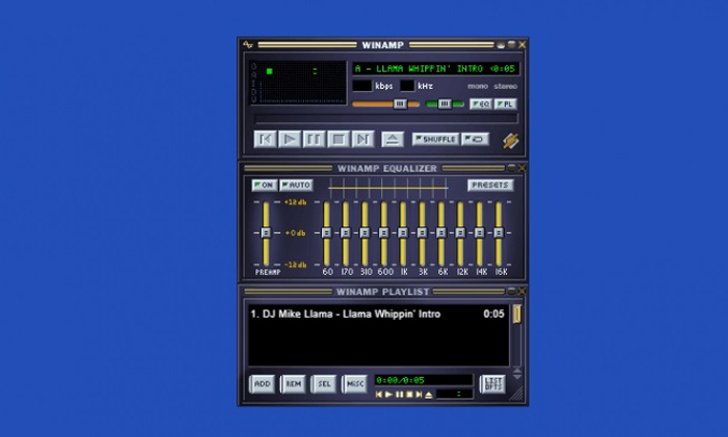Click the small Stop button in playlist
Screen dimensions: 728x437
point(409,394)
